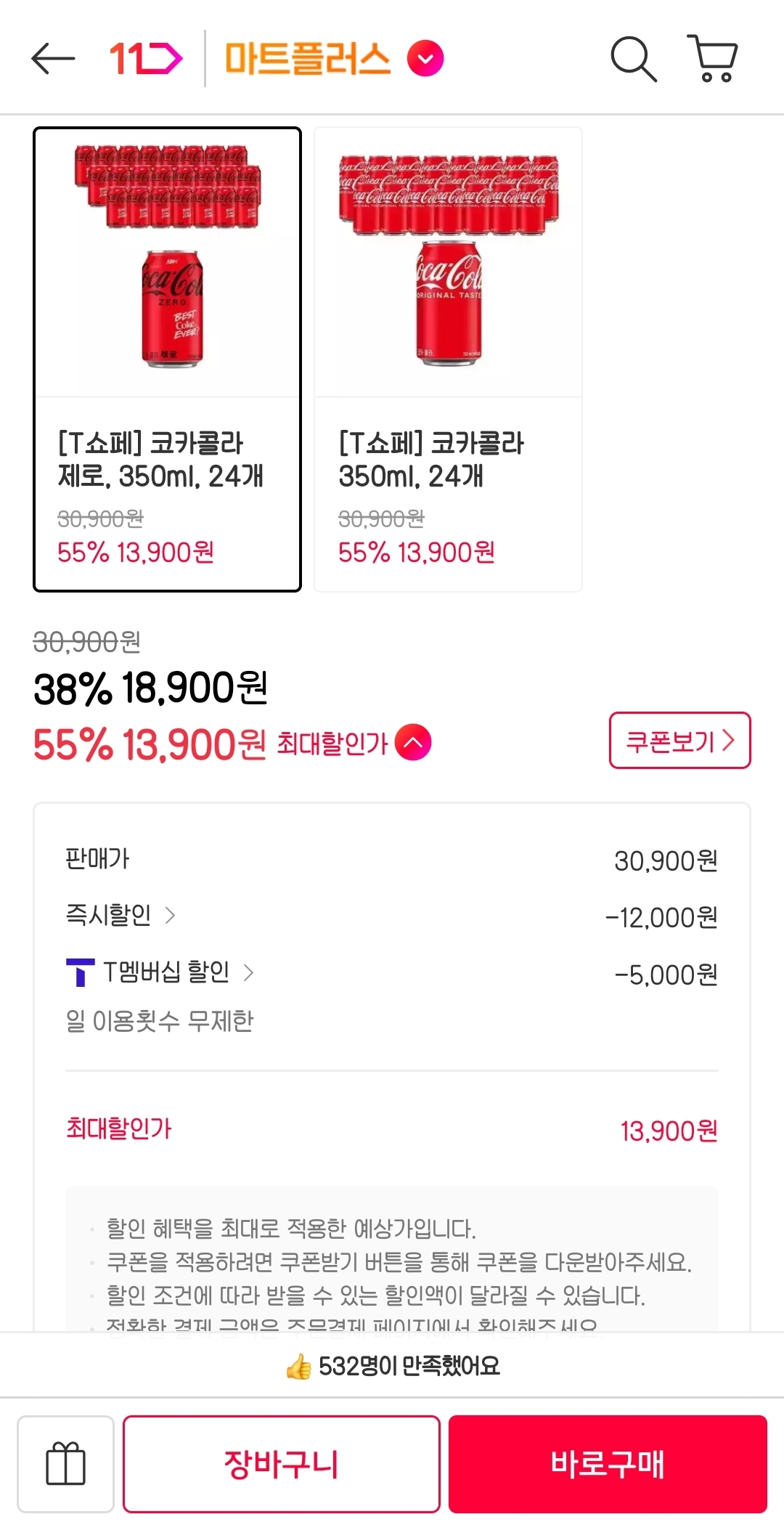Tap the thumbs-up satisfaction icon
This screenshot has height=1530, width=784.
pyautogui.click(x=298, y=1367)
